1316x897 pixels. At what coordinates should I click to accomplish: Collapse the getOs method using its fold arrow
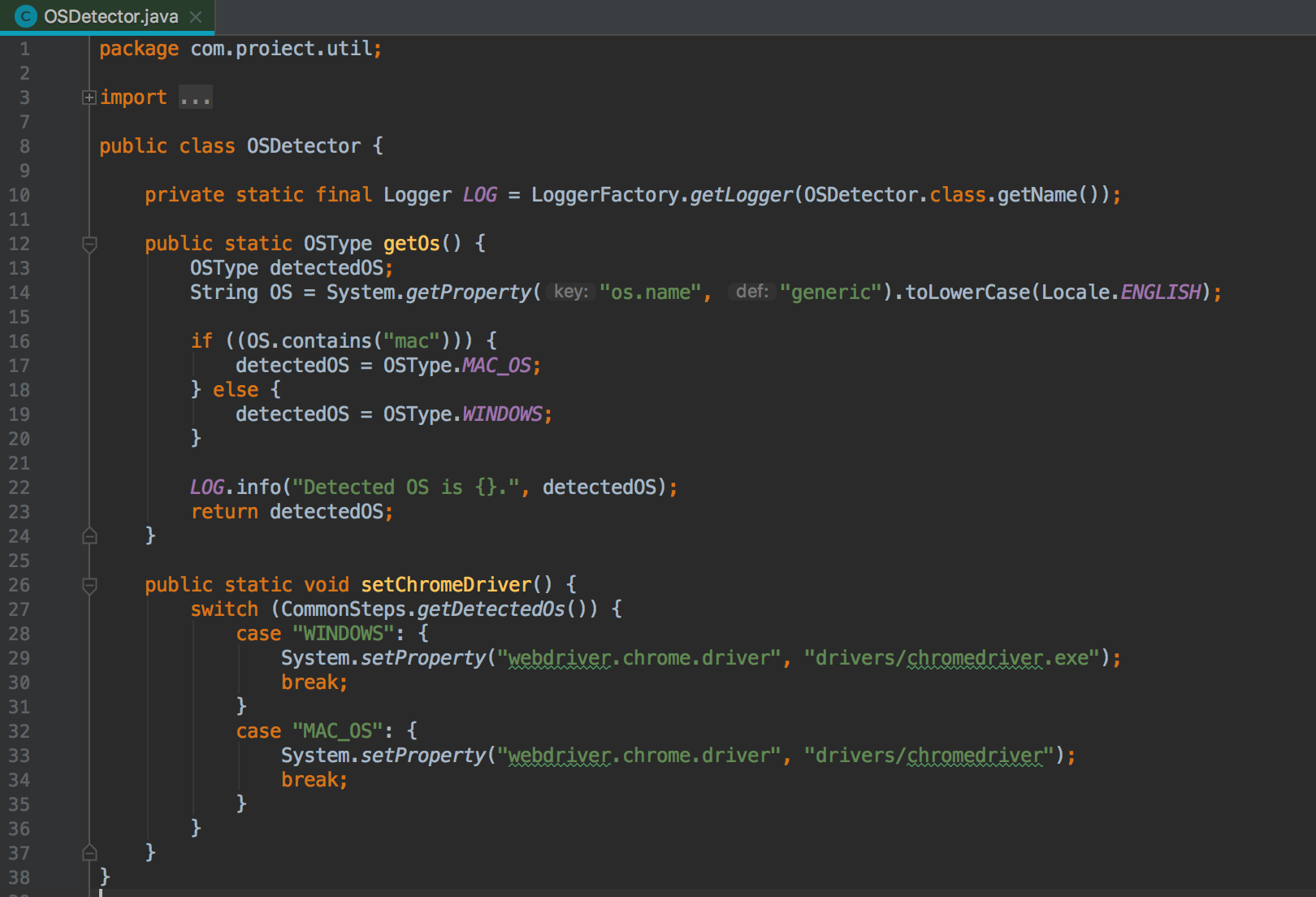tap(89, 244)
